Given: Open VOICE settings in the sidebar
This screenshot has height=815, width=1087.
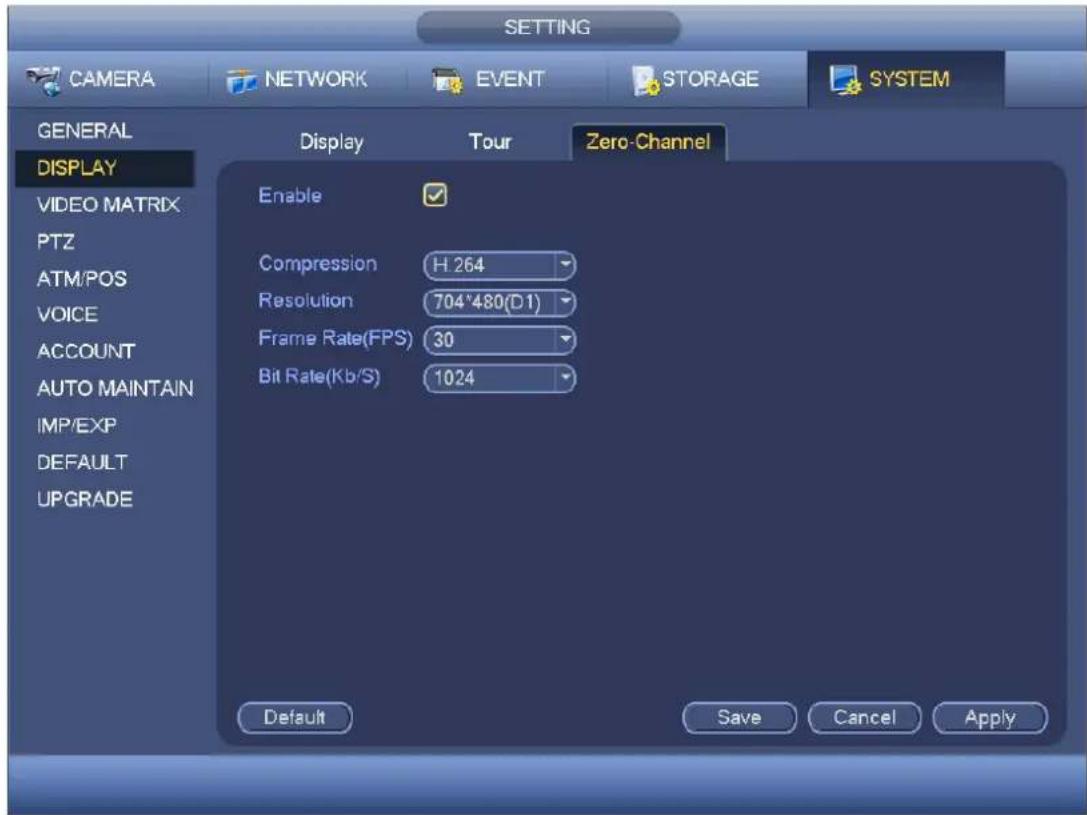Looking at the screenshot, I should click(x=67, y=315).
